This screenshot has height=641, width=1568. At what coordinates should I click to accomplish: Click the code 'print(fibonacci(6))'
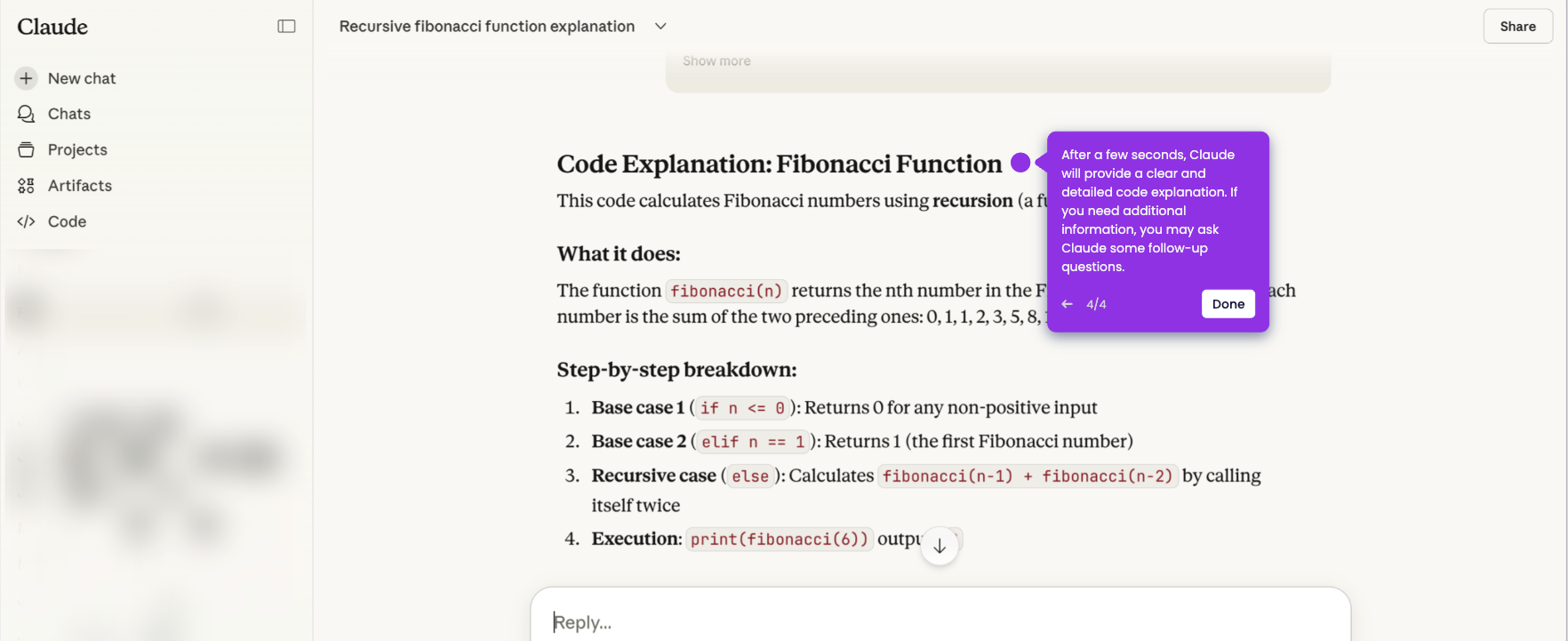(x=780, y=540)
